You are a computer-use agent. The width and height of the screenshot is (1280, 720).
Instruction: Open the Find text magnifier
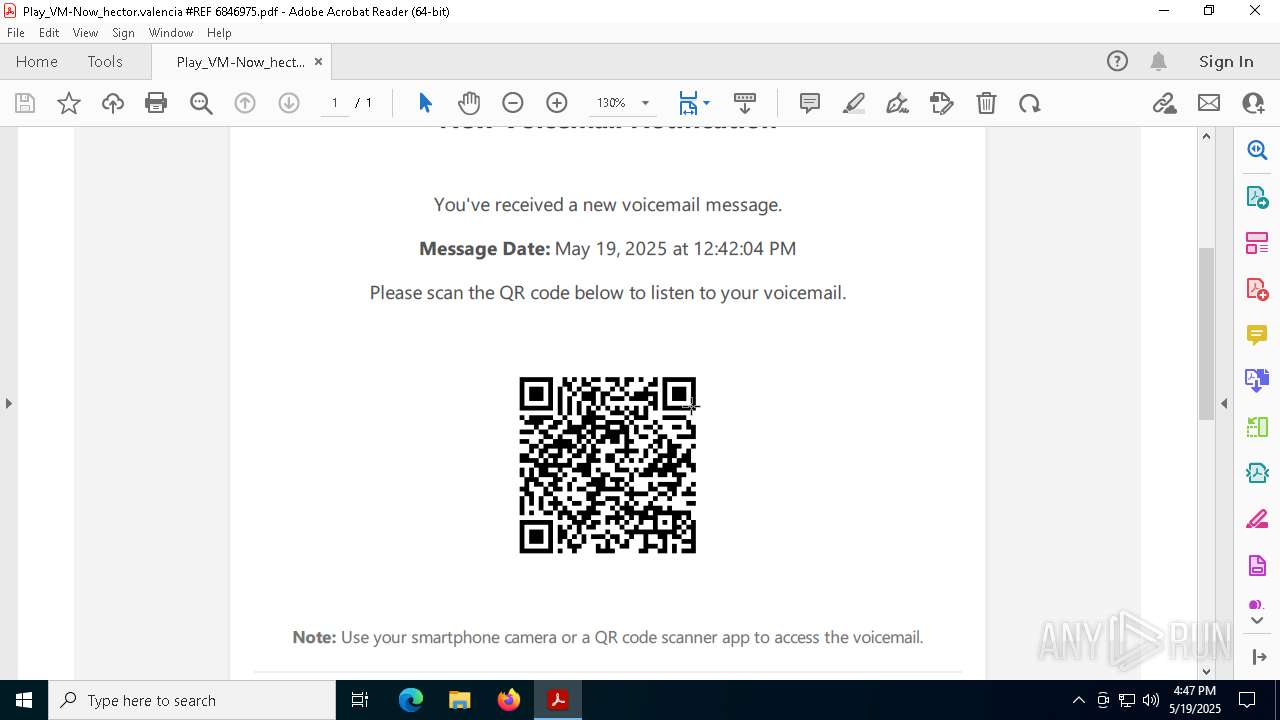pos(201,103)
